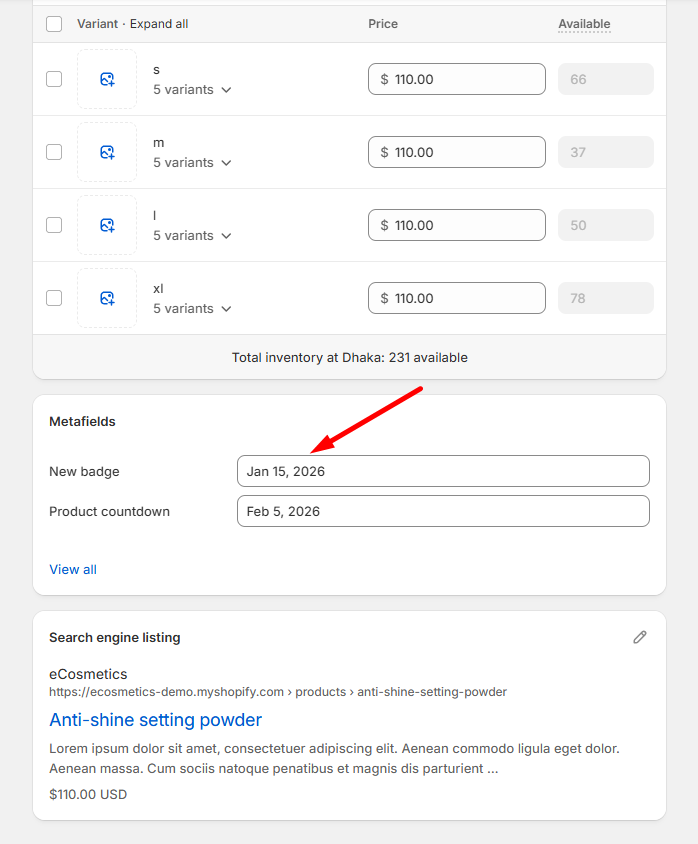Edit price field of the l variant

click(456, 225)
